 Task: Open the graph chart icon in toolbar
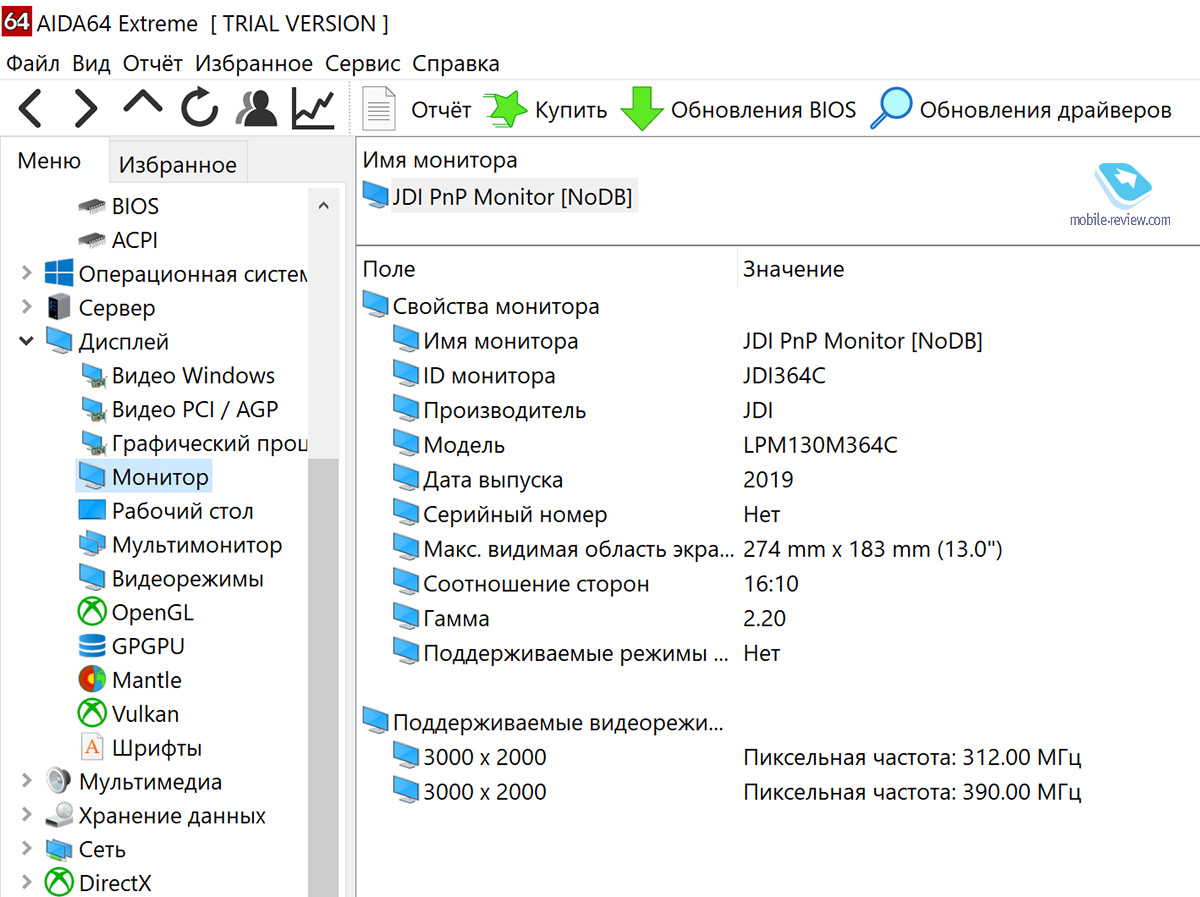(x=313, y=108)
